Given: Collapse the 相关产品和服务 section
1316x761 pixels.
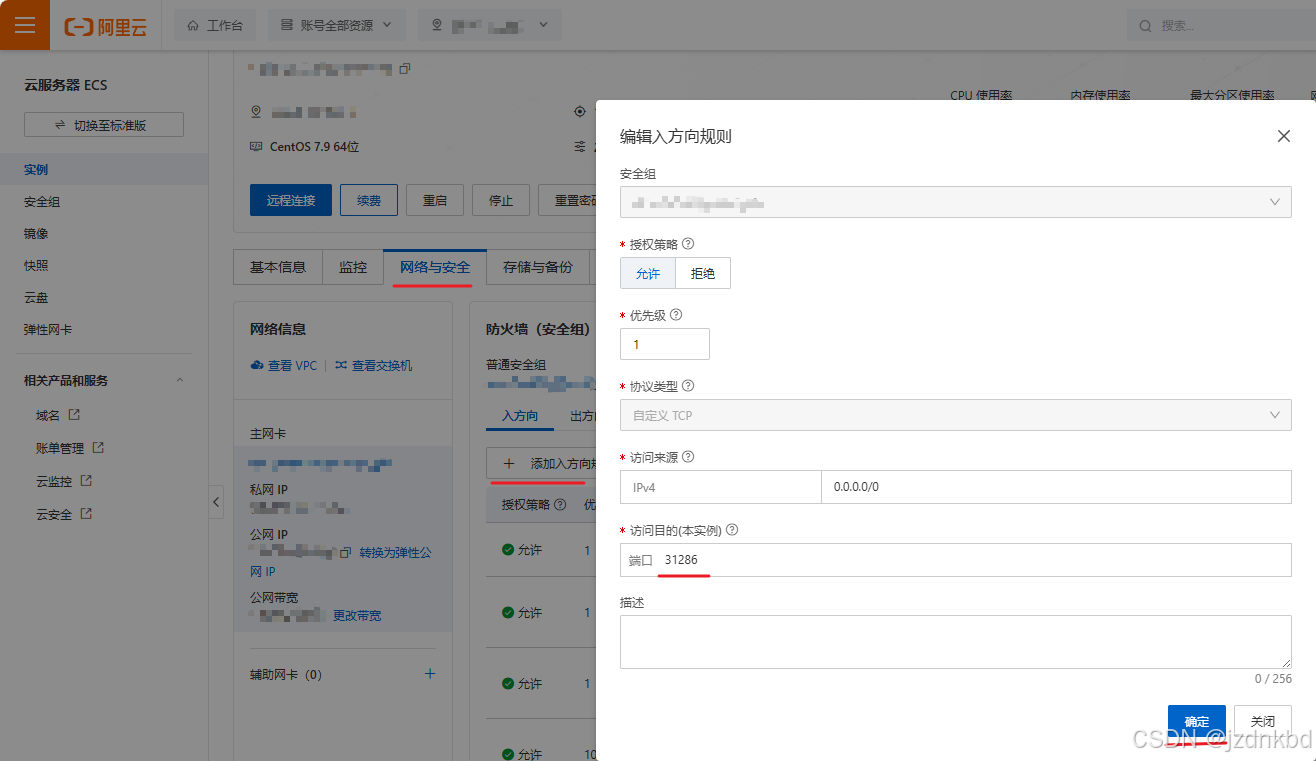Looking at the screenshot, I should click(x=180, y=380).
